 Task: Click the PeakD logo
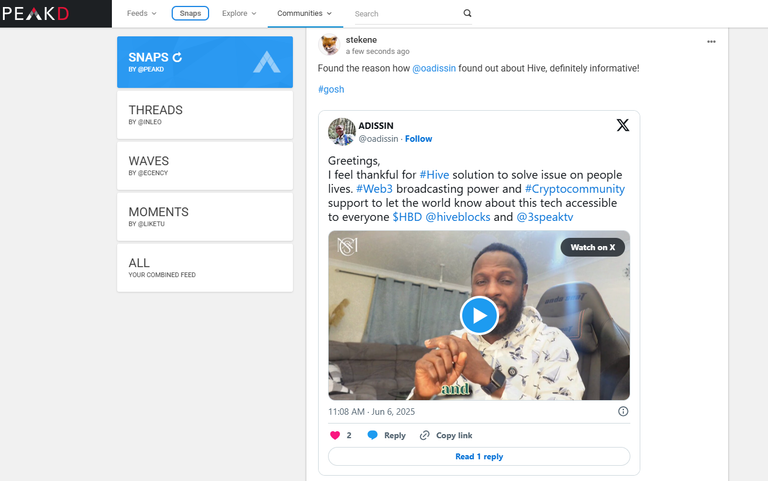35,13
